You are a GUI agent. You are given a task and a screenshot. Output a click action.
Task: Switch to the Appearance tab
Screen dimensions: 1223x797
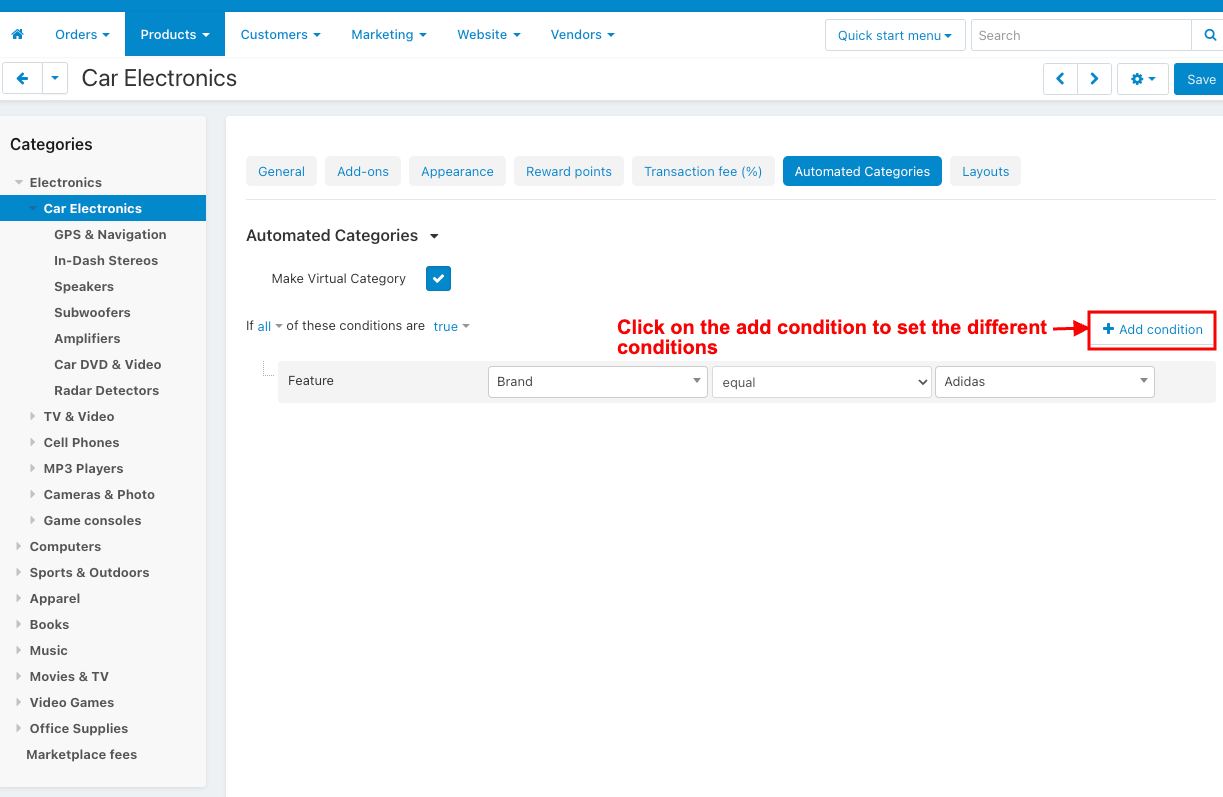coord(457,171)
